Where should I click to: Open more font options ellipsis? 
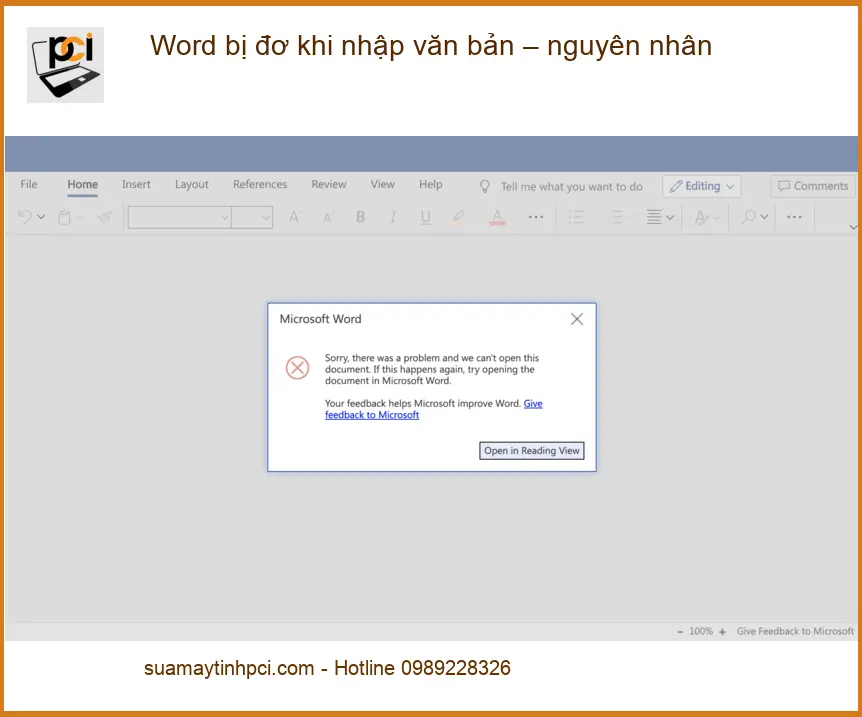click(535, 217)
